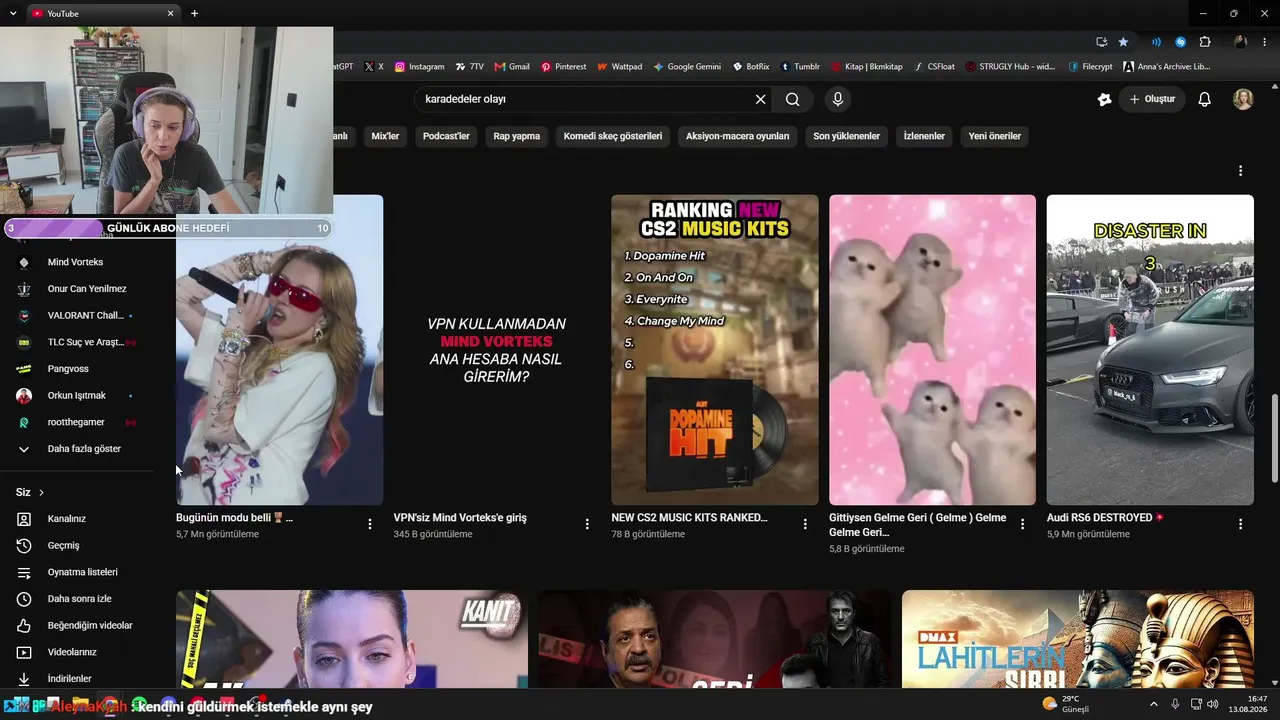Open the Gmail bookmark

tap(512, 67)
